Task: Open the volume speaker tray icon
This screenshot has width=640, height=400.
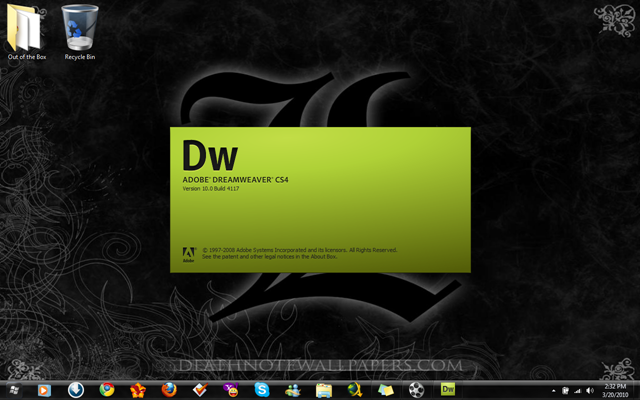Action: 589,391
